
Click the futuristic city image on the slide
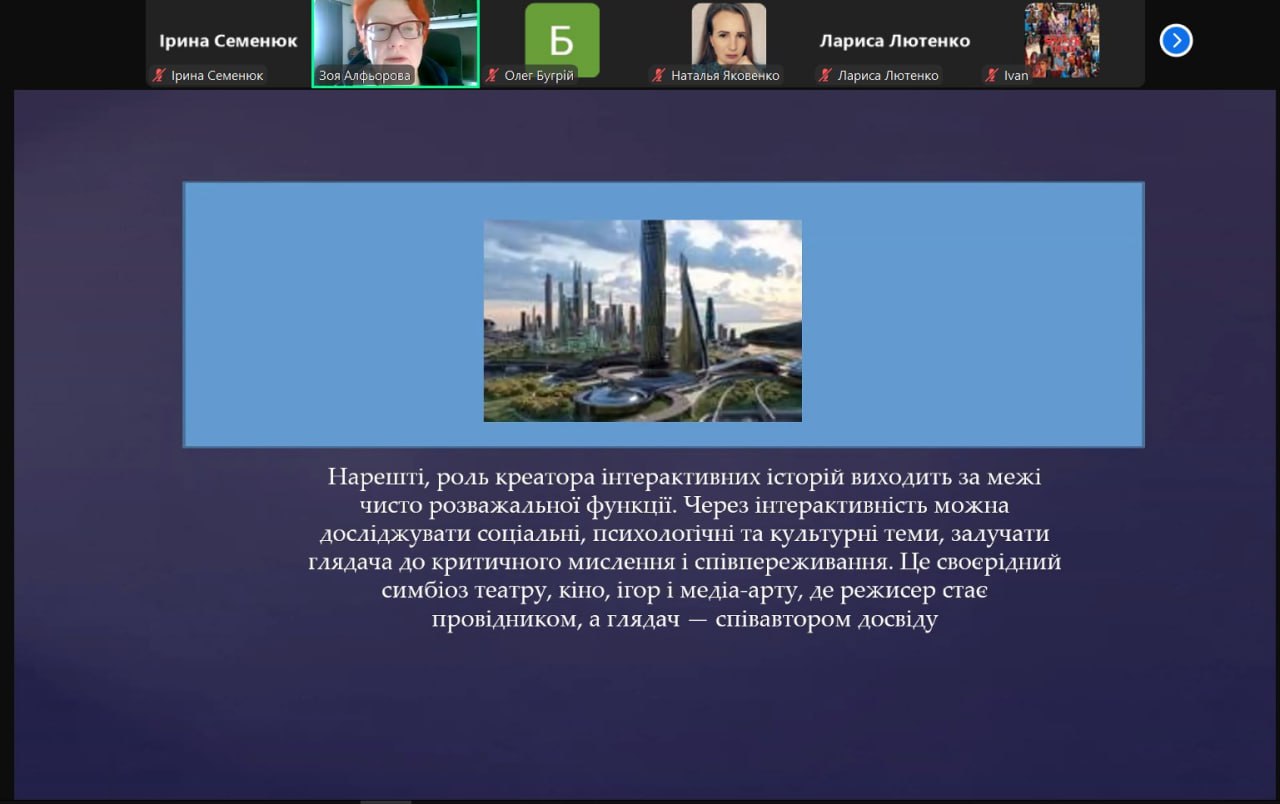pos(642,320)
